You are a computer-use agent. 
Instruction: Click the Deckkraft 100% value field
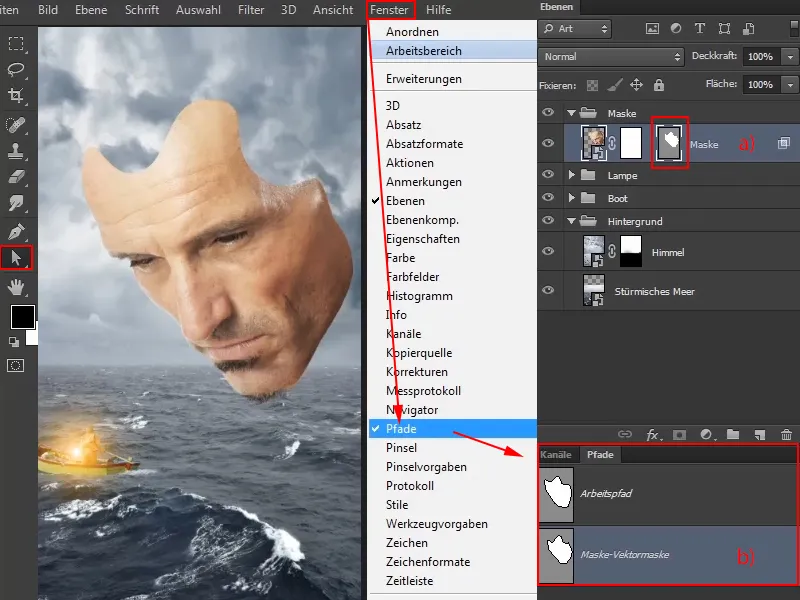click(x=760, y=57)
